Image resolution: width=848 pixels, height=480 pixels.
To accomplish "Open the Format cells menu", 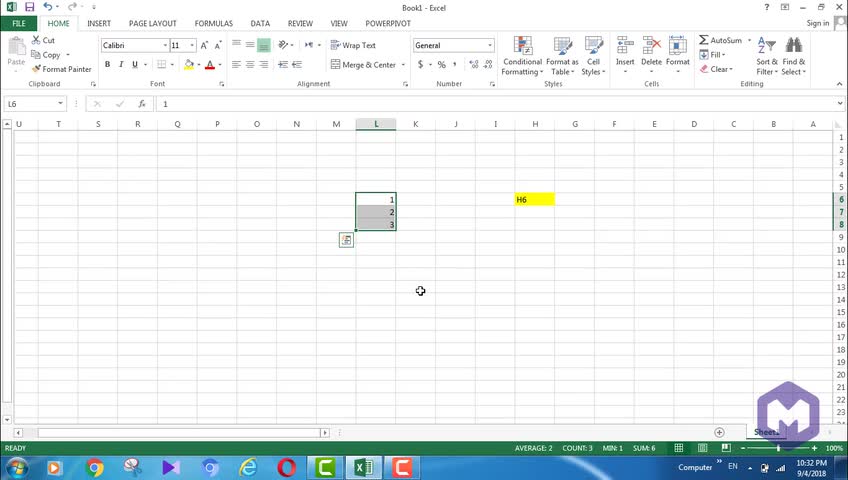I will coord(678,56).
